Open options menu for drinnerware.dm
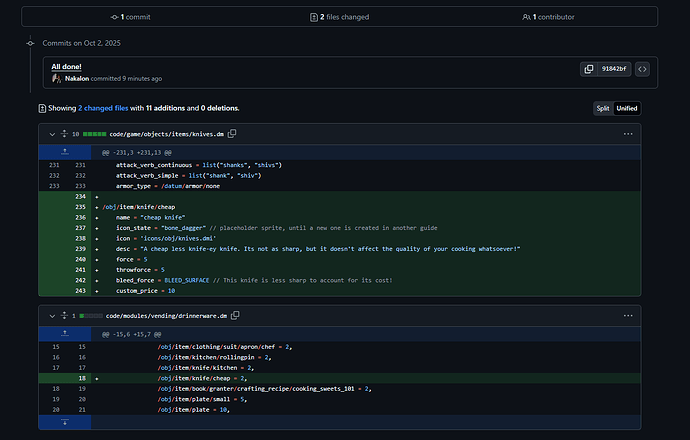Image resolution: width=690 pixels, height=440 pixels. click(x=628, y=316)
